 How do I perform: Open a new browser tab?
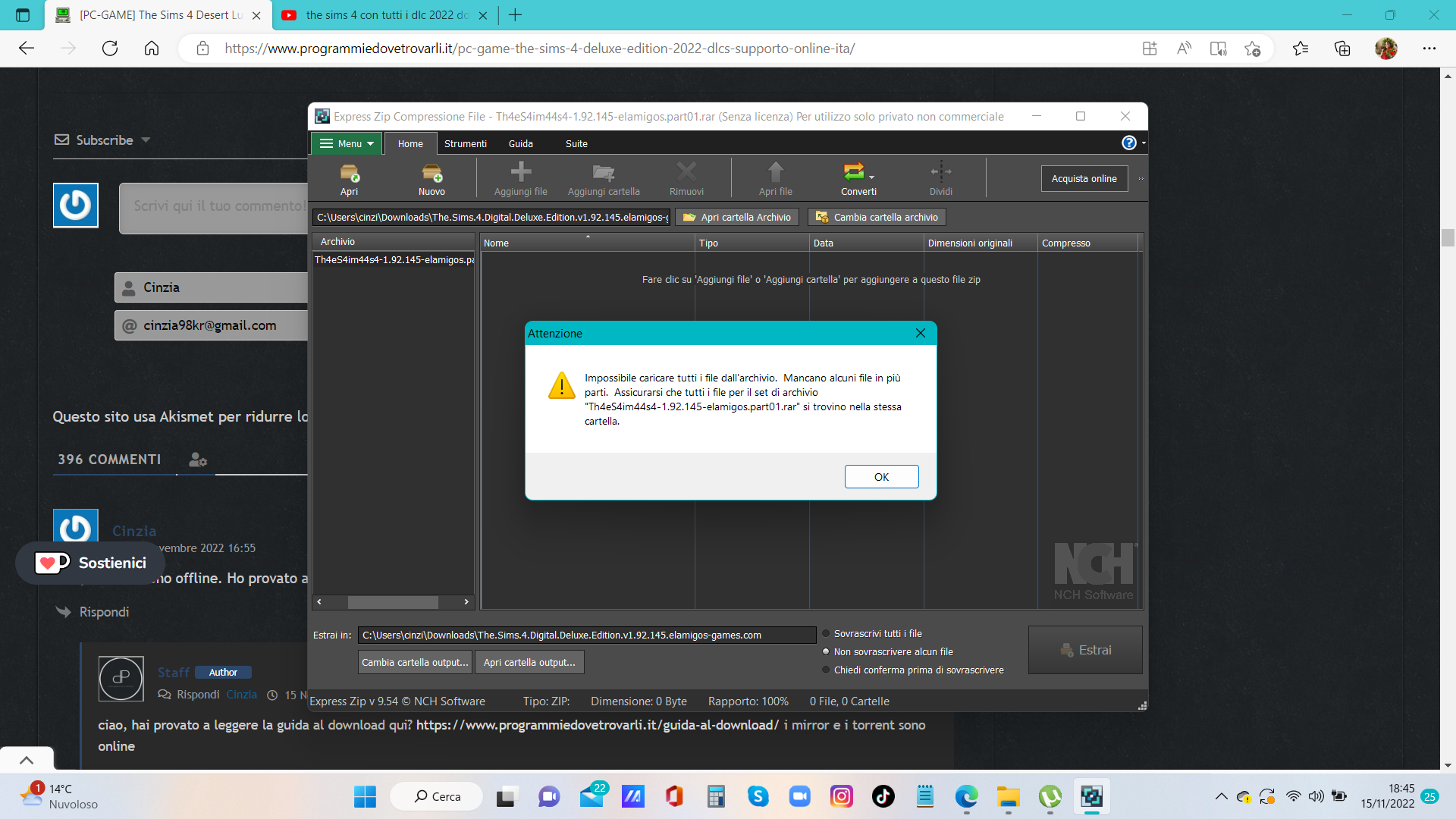click(516, 15)
